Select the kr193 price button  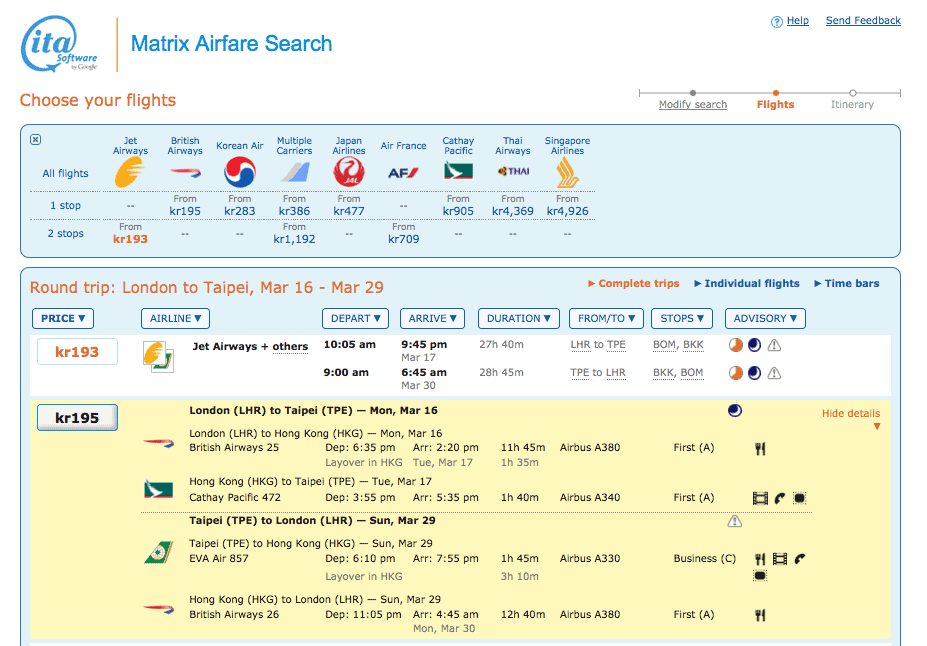click(77, 352)
